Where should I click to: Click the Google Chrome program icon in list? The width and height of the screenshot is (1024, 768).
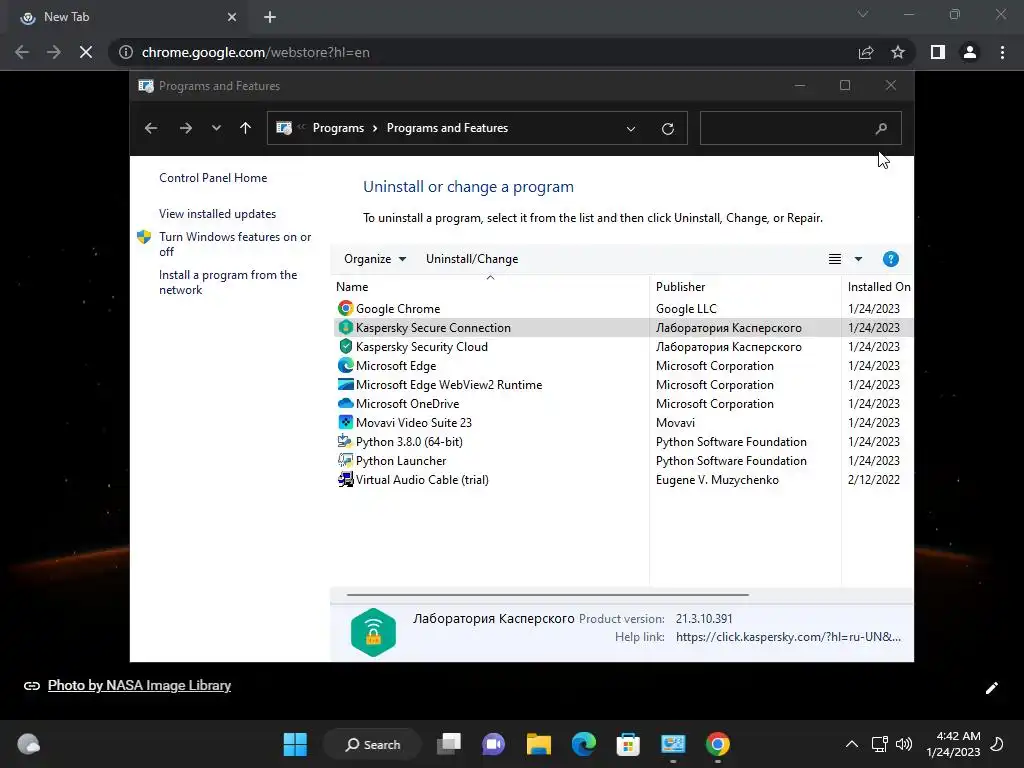click(345, 308)
